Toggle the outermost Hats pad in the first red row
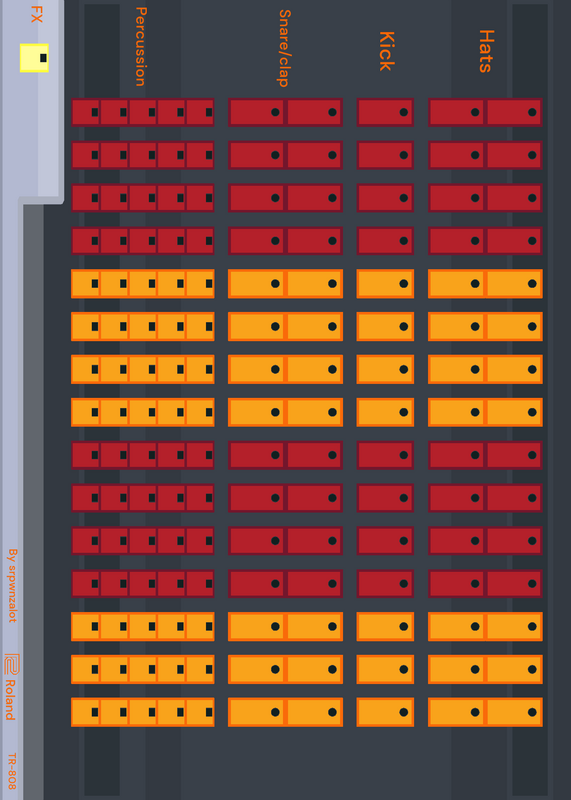The height and width of the screenshot is (800, 571). [x=514, y=112]
